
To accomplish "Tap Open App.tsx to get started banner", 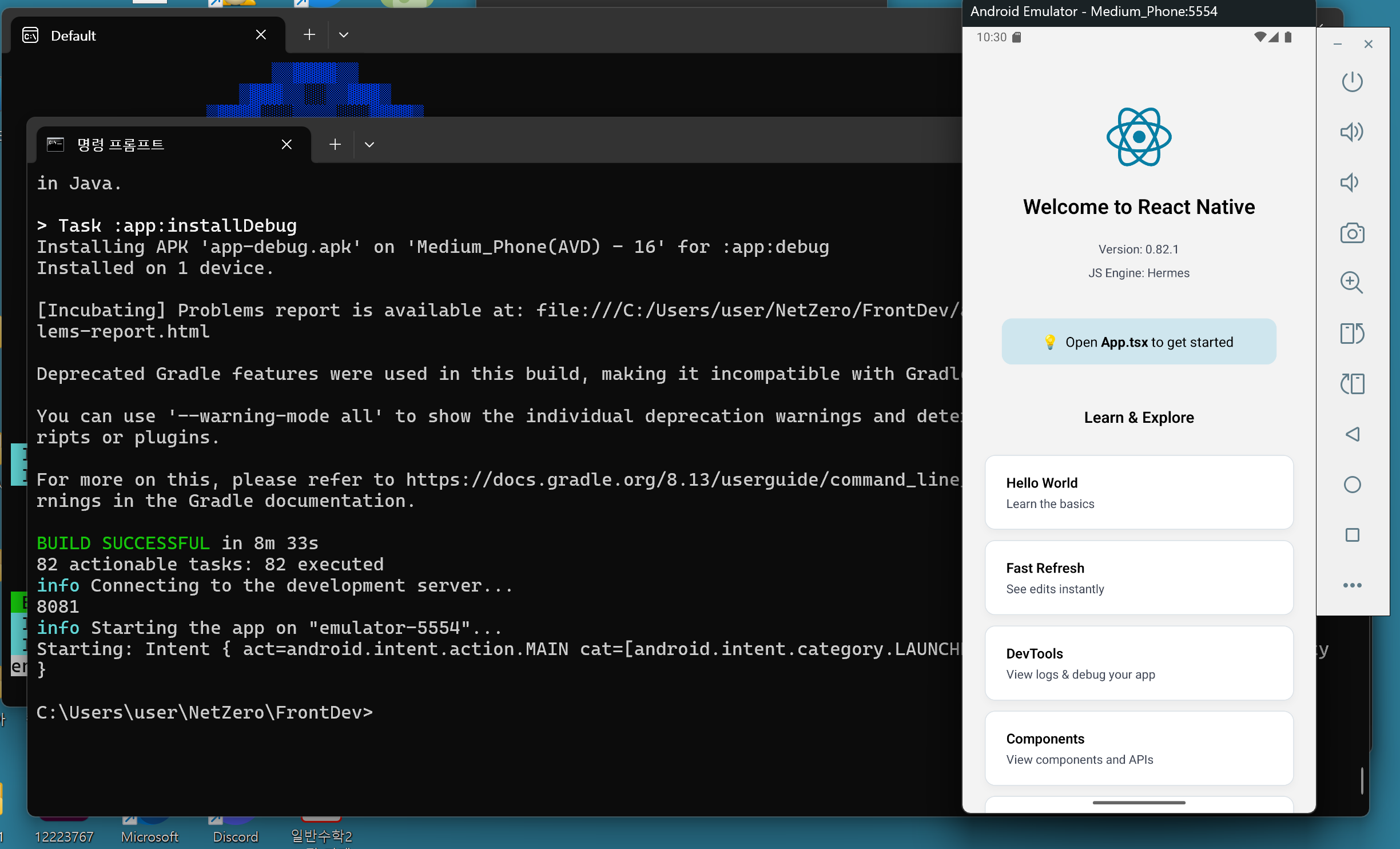I will pyautogui.click(x=1138, y=342).
